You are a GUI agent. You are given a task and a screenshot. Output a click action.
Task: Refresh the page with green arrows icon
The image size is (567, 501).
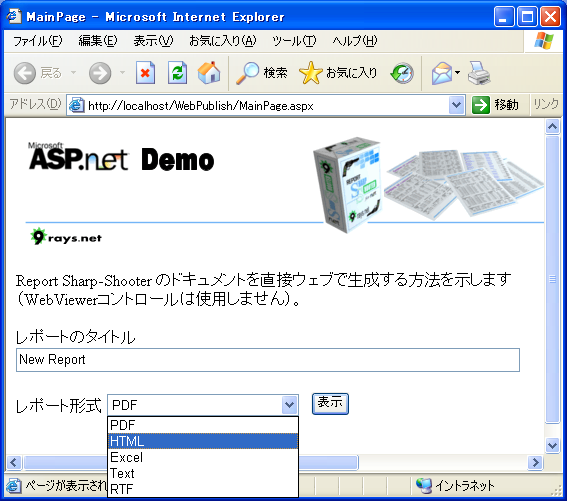point(178,73)
